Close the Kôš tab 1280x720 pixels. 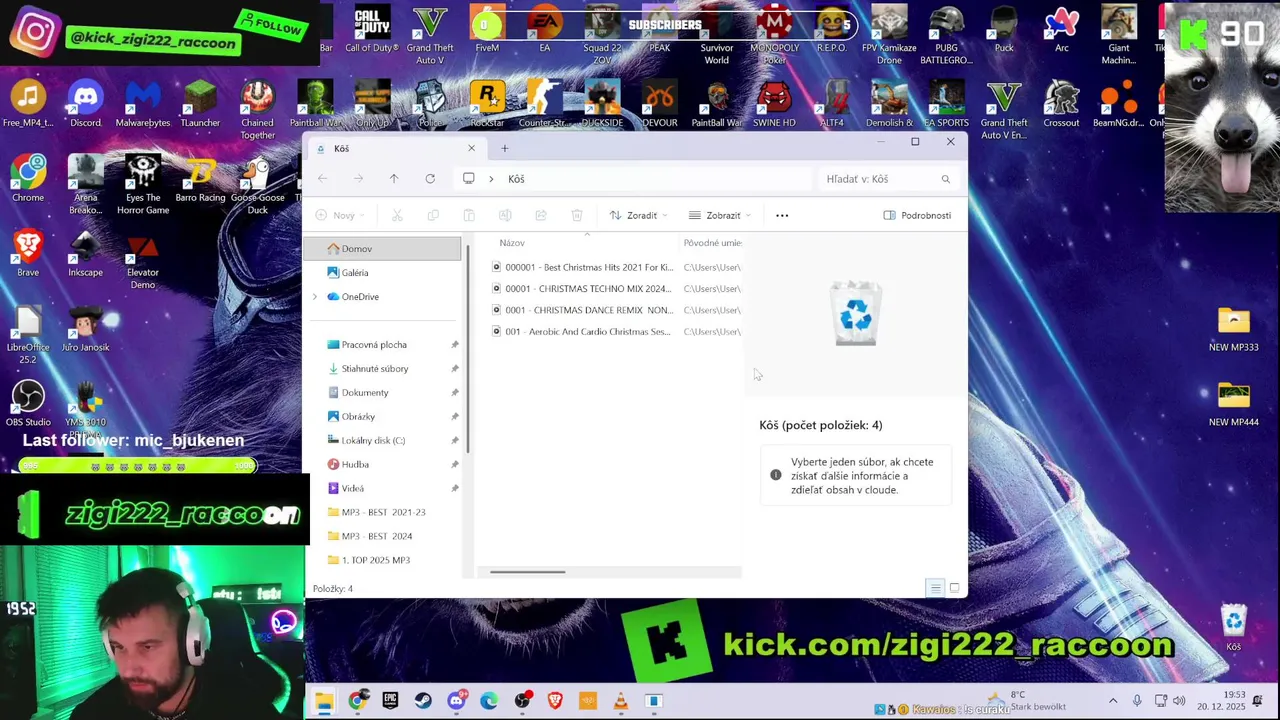point(472,149)
